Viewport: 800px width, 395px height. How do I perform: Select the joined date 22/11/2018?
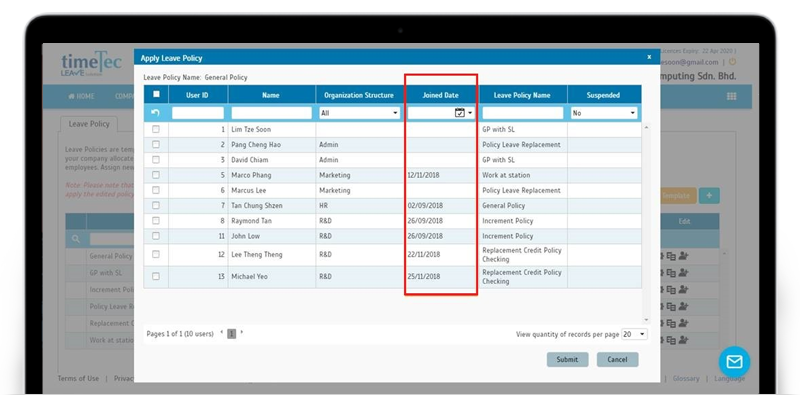[x=423, y=254]
